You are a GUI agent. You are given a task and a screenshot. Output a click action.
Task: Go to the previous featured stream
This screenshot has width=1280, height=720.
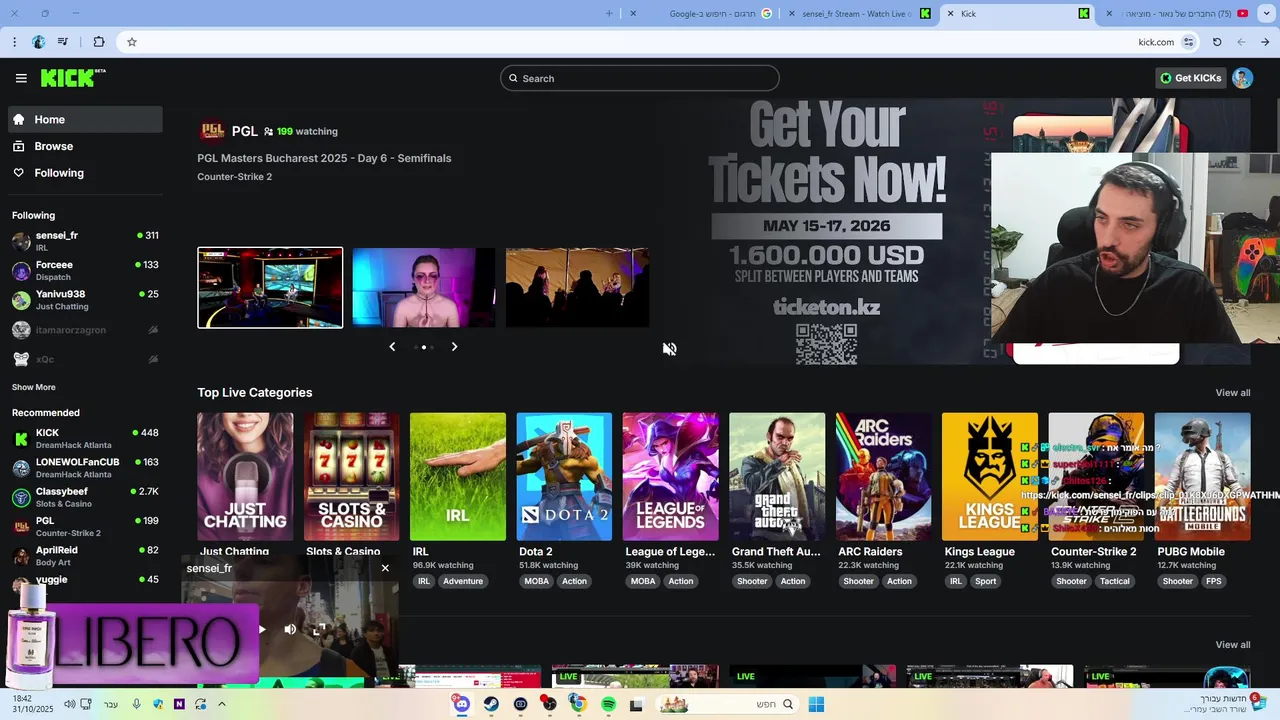[392, 347]
